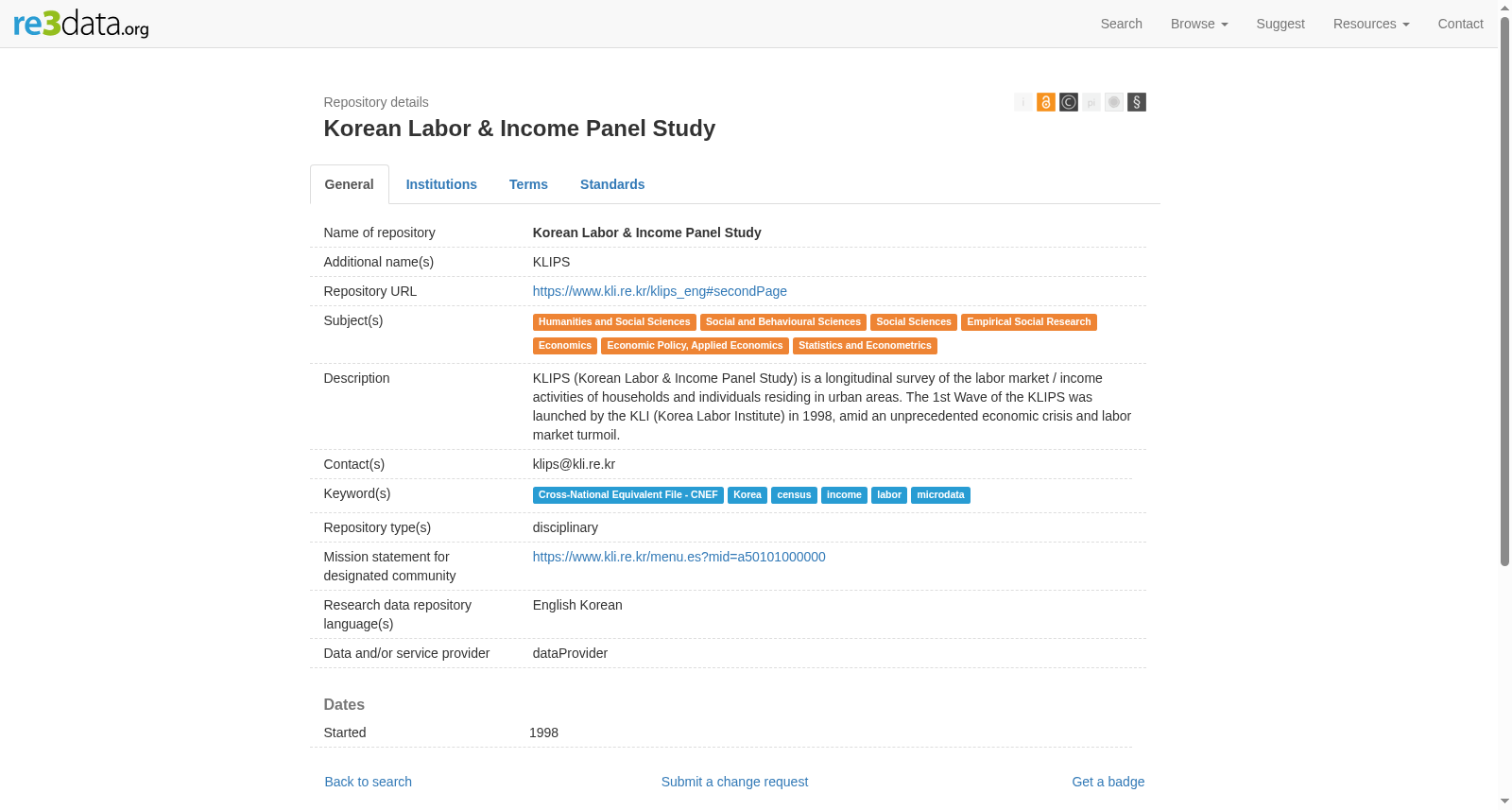Click the paragraph sign policy icon
1512x810 pixels.
point(1136,102)
